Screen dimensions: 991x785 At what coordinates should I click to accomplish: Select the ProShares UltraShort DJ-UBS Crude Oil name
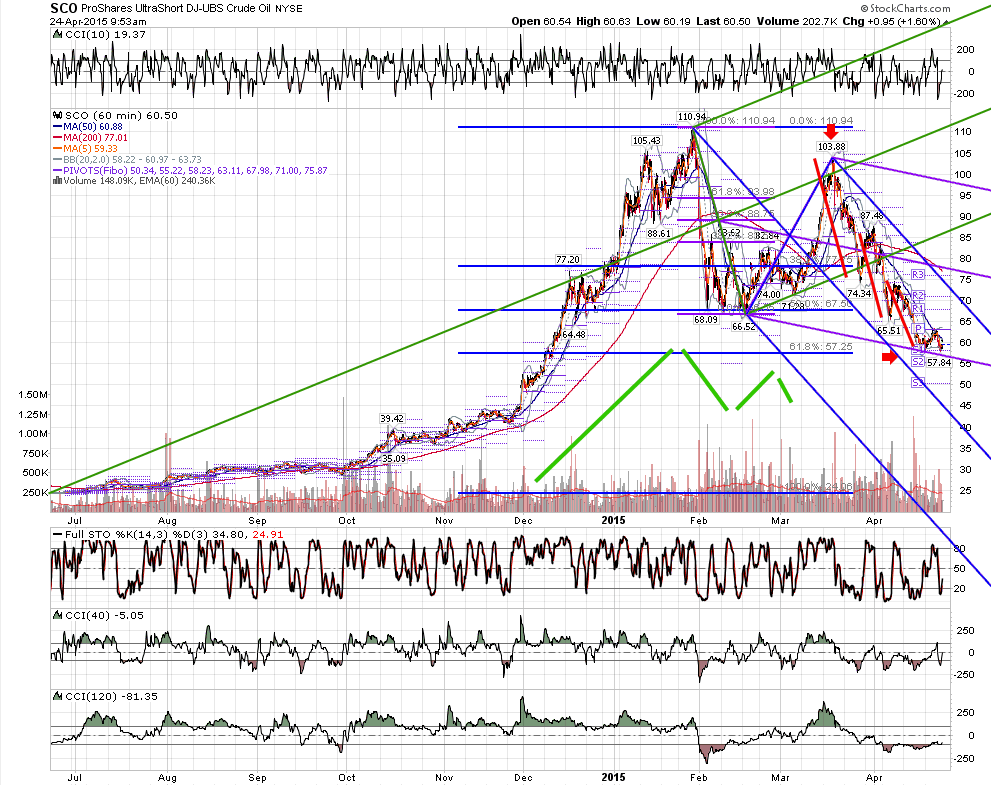(x=176, y=9)
